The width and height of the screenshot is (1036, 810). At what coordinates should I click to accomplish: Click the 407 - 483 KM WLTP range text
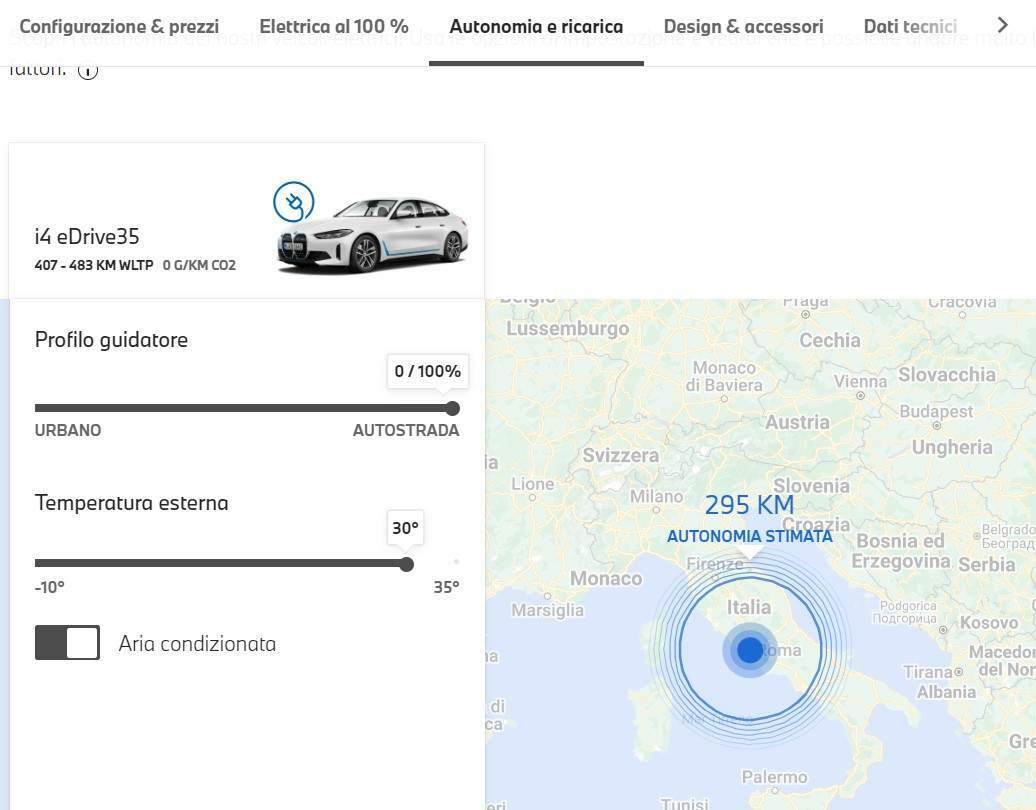coord(94,265)
